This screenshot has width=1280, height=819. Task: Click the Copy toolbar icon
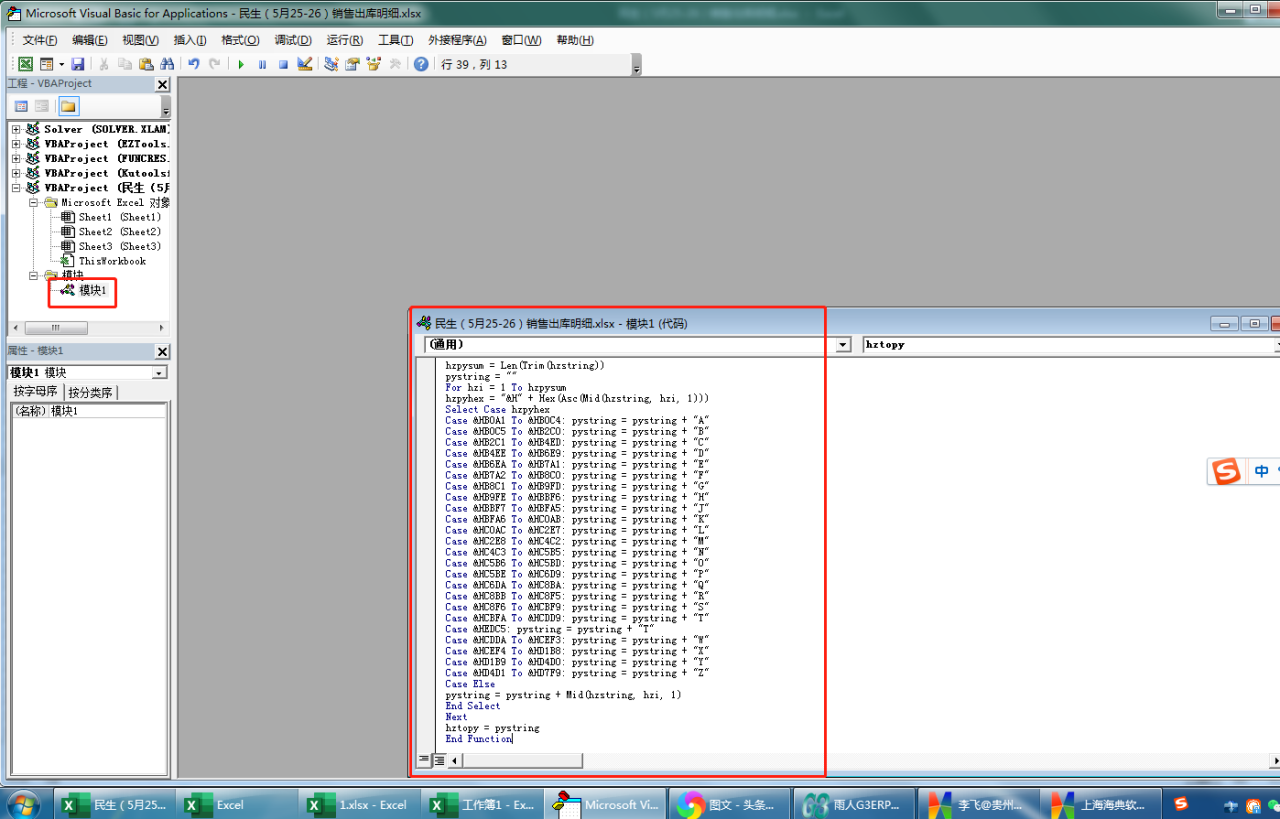(125, 64)
